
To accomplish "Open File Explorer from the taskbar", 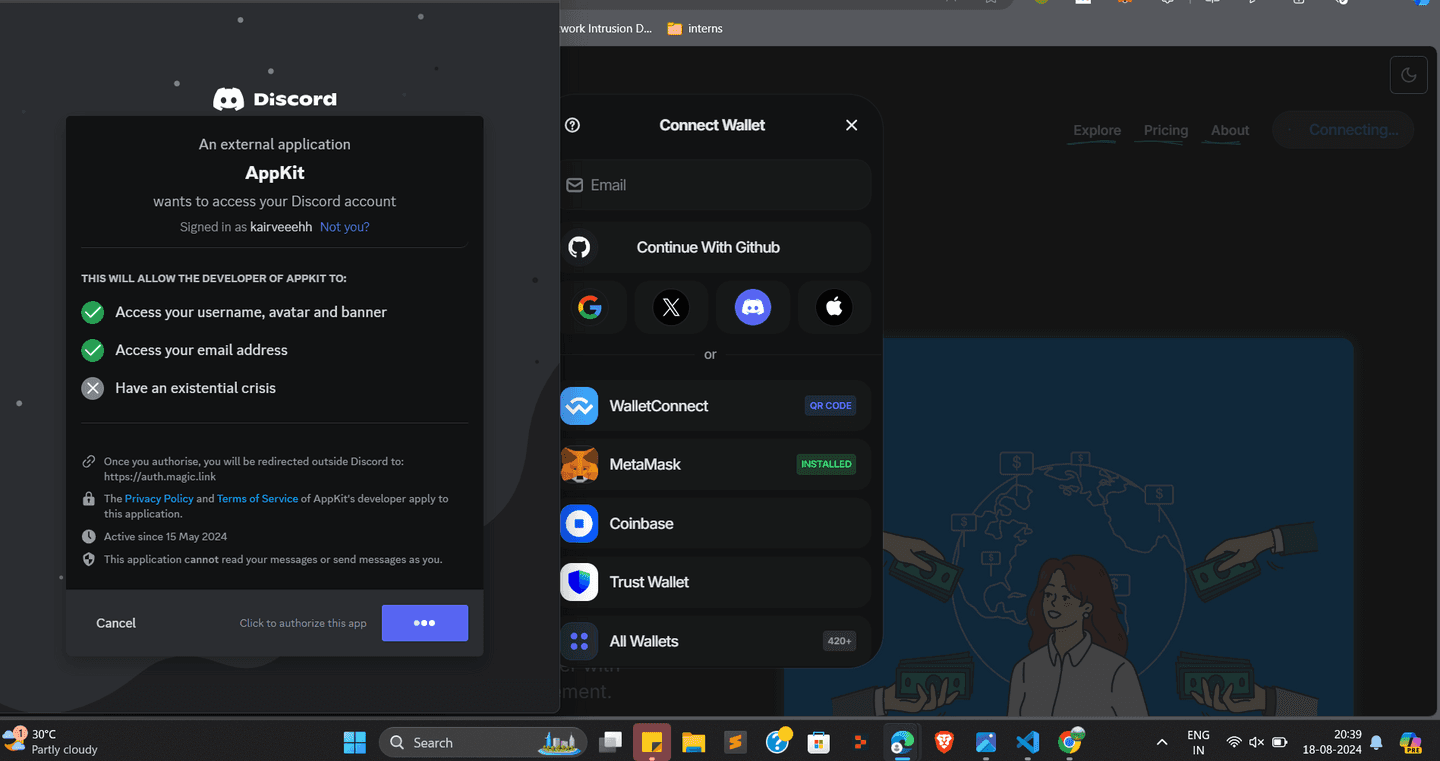I will tap(694, 742).
